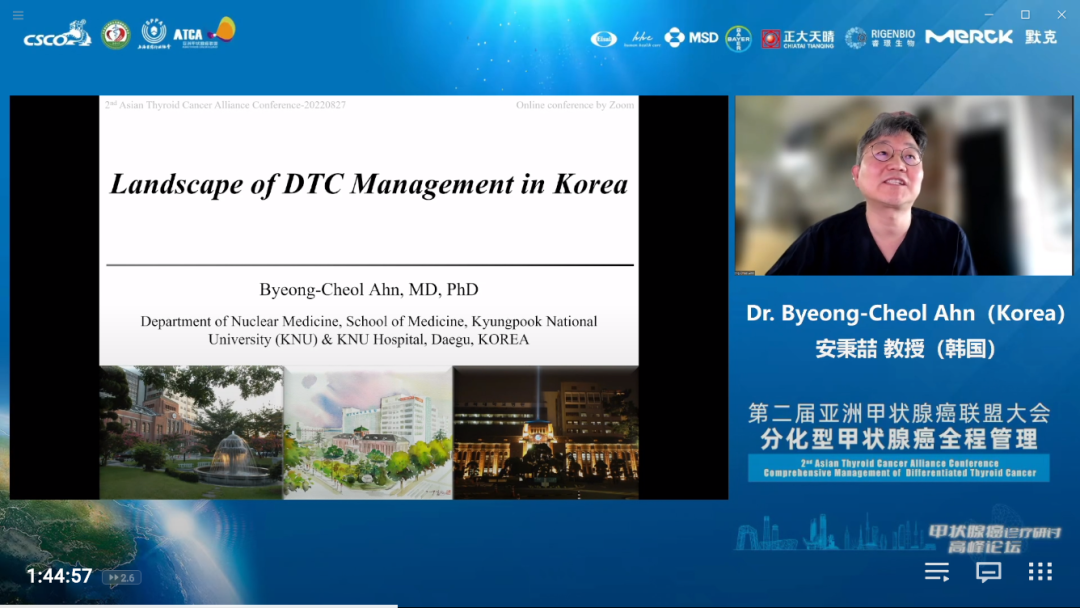This screenshot has width=1080, height=608.
Task: Click the CSCO logo
Action: tap(57, 36)
